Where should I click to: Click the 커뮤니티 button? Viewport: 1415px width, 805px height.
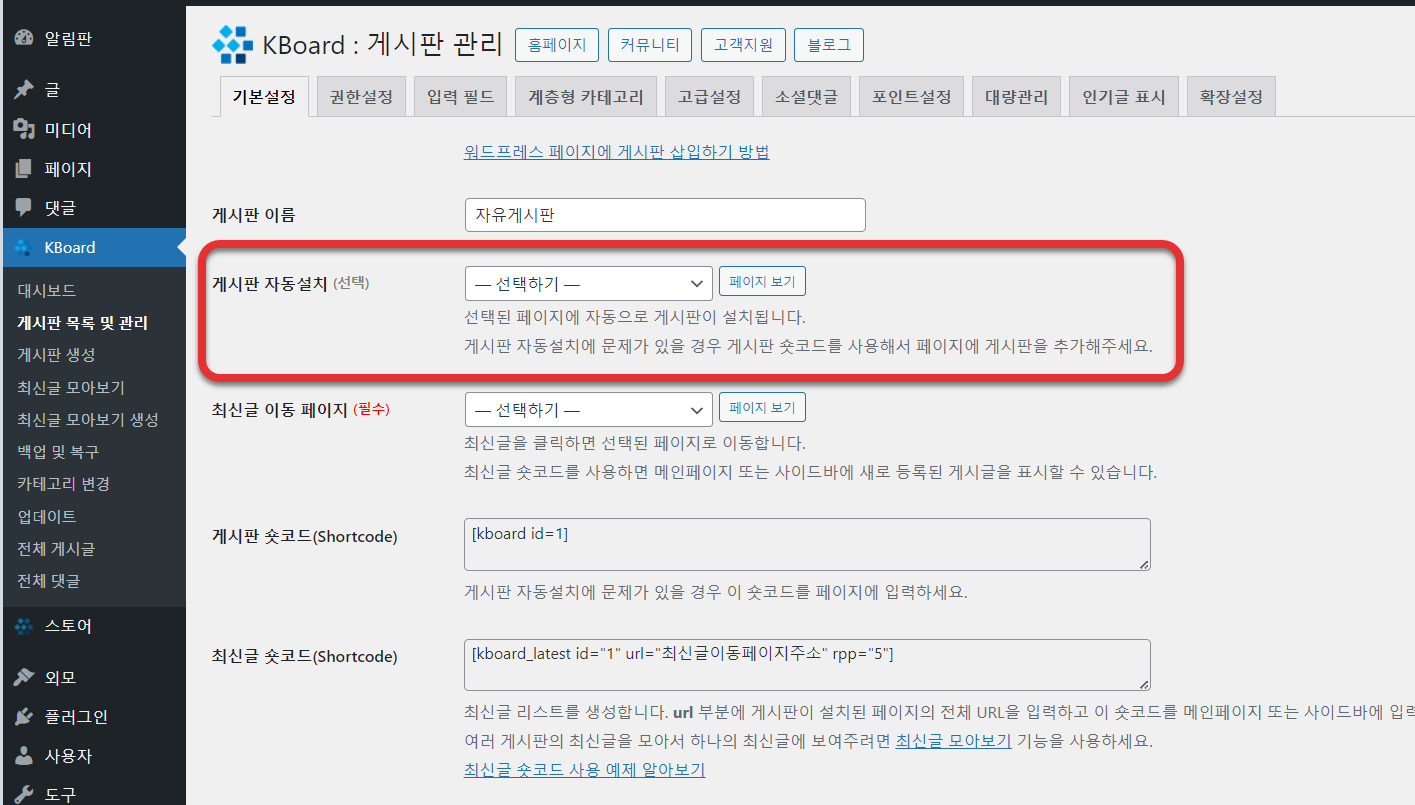pos(650,45)
